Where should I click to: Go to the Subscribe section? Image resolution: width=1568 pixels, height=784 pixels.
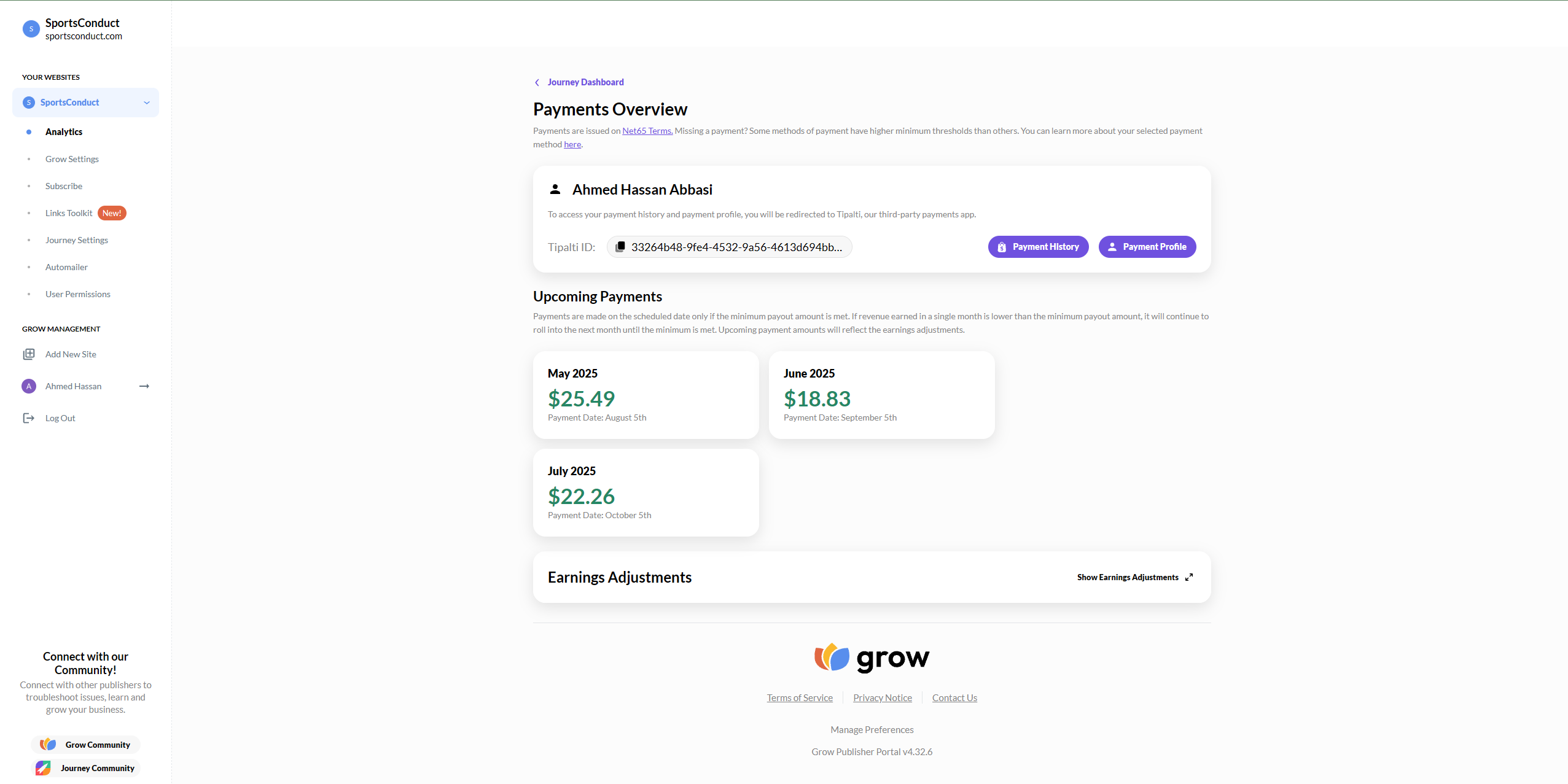[x=64, y=186]
